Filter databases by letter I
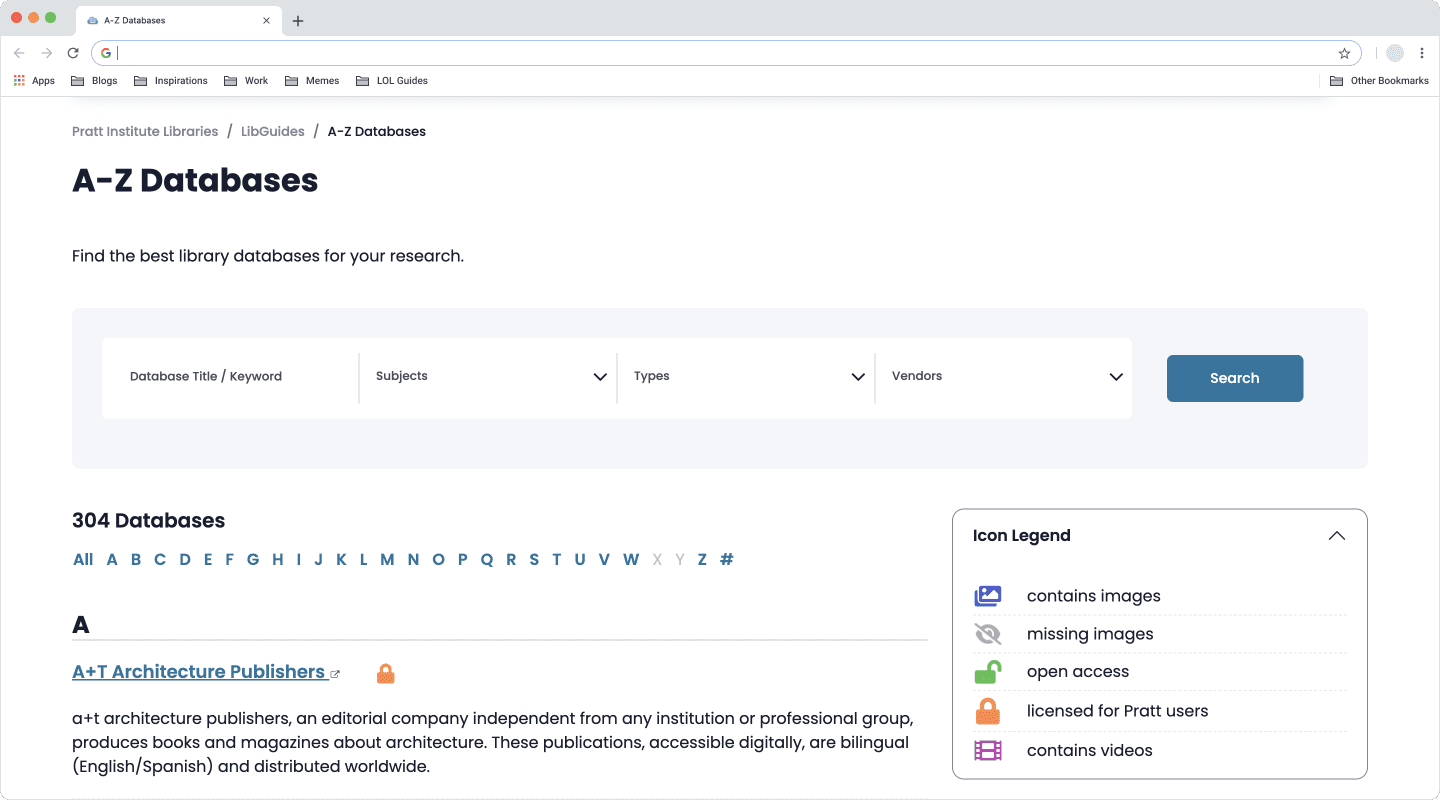Viewport: 1440px width, 800px height. pyautogui.click(x=298, y=559)
